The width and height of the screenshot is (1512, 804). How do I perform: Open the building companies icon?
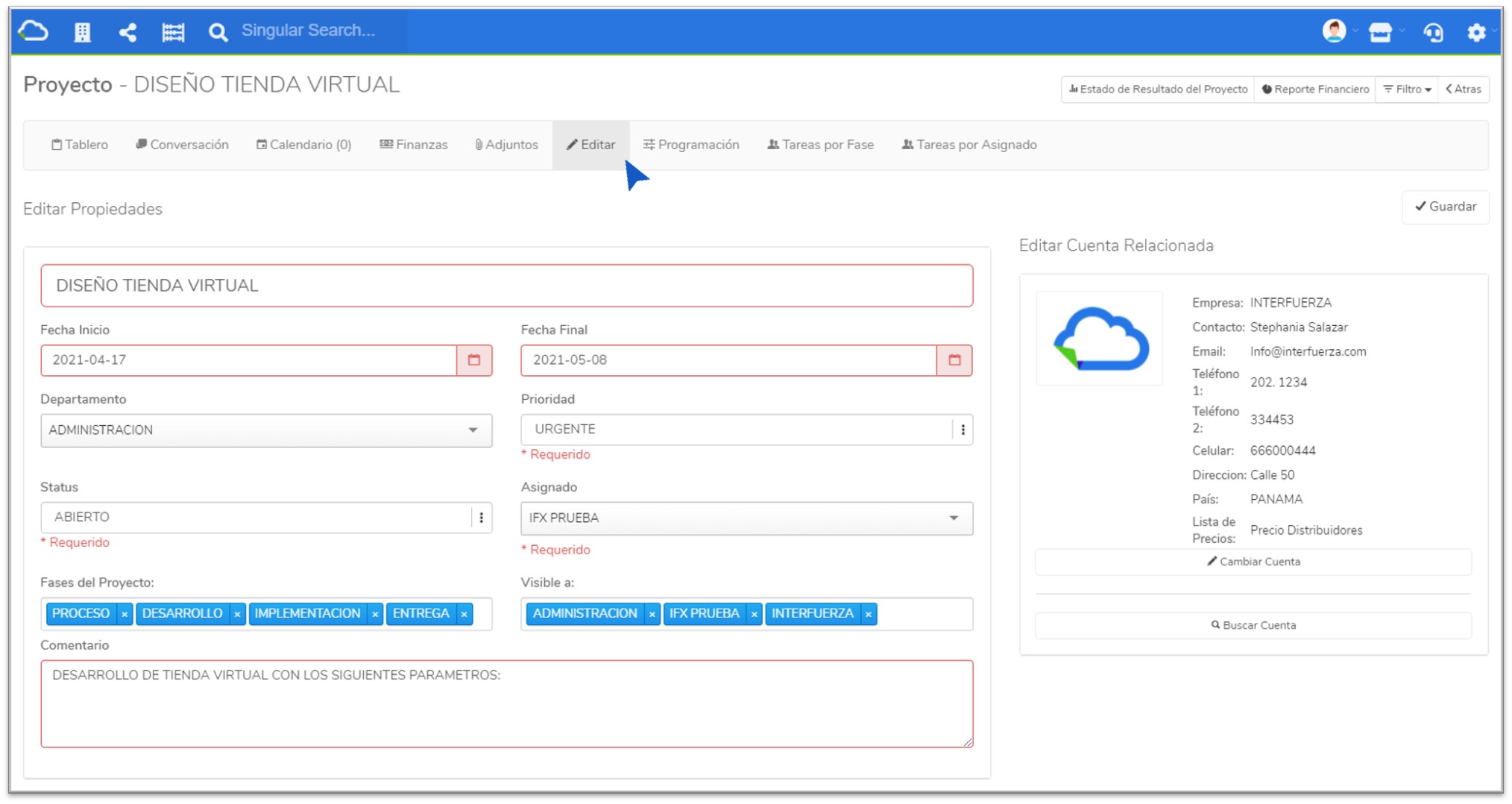pos(82,32)
